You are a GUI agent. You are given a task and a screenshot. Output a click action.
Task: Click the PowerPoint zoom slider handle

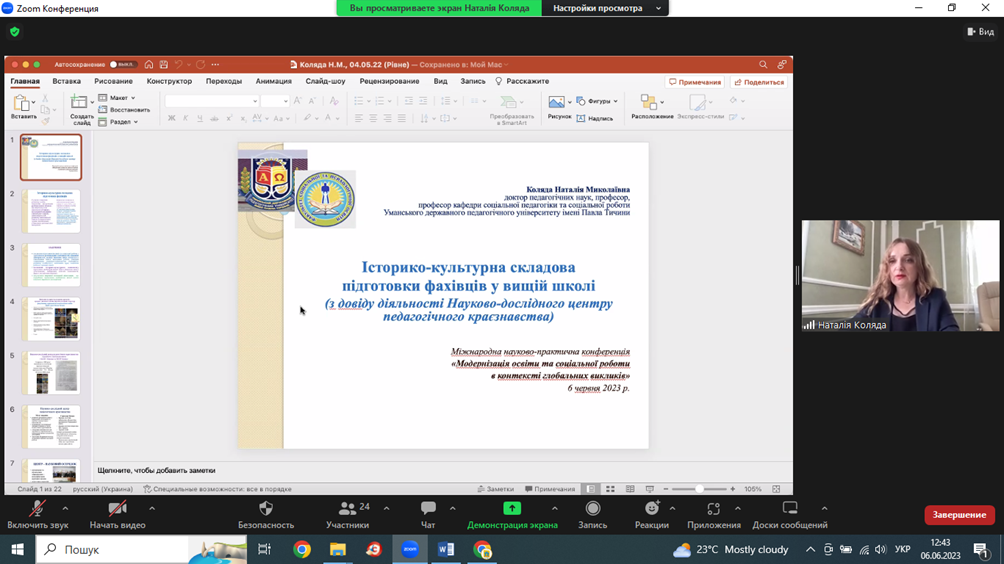(x=699, y=489)
